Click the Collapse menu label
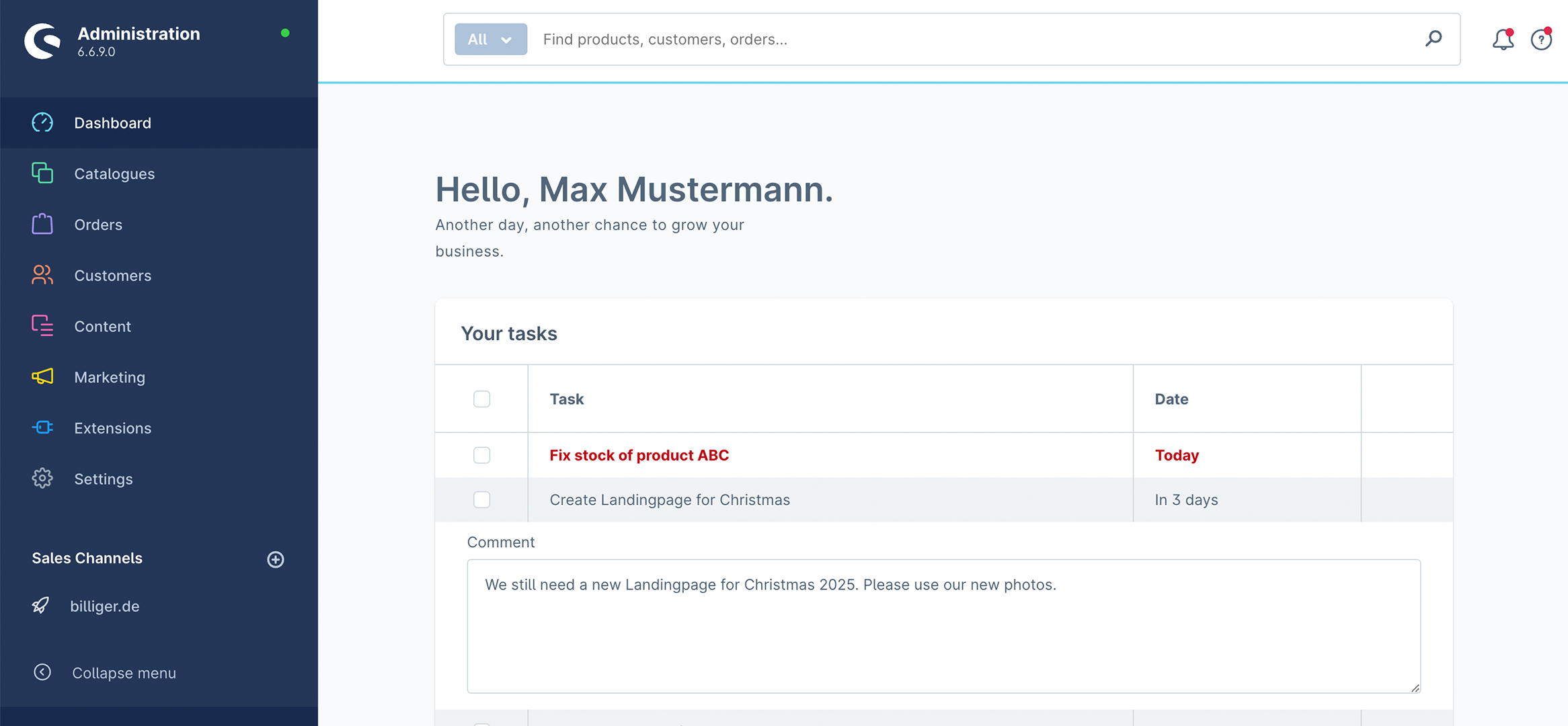 [124, 673]
